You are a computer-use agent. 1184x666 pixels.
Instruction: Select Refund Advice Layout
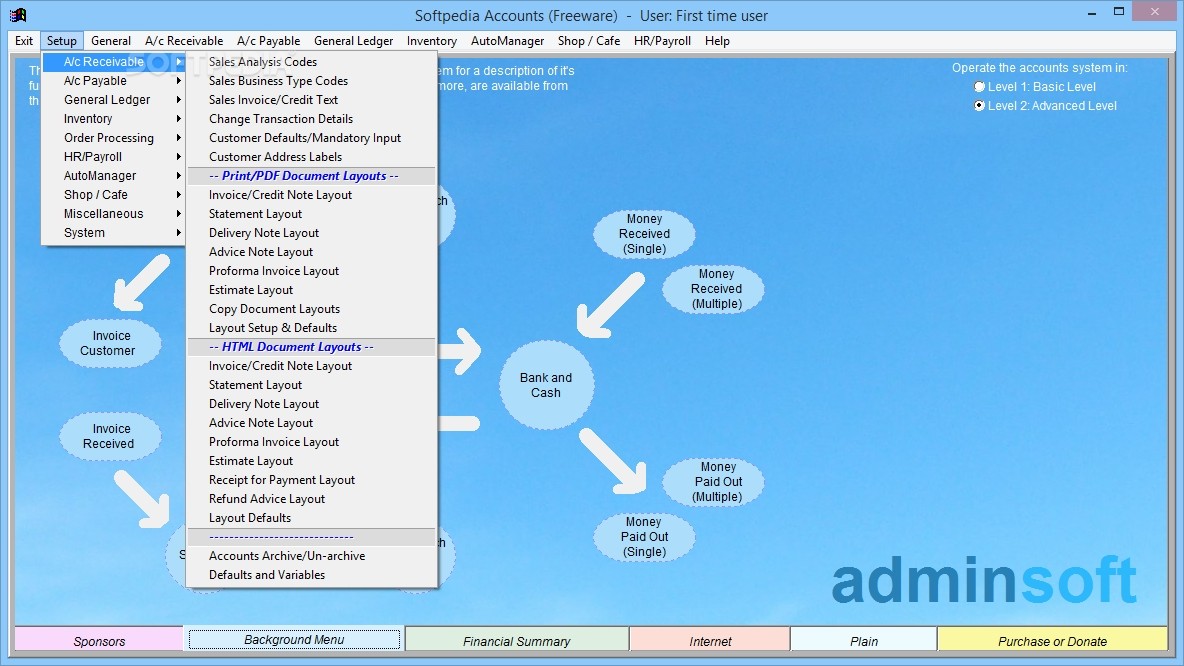311,498
